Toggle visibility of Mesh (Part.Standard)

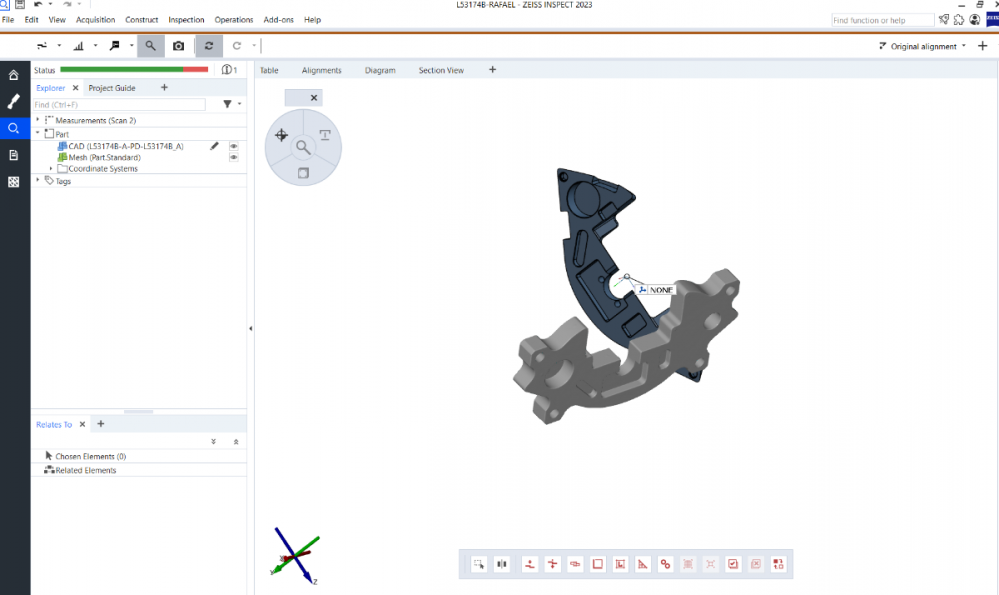point(234,157)
